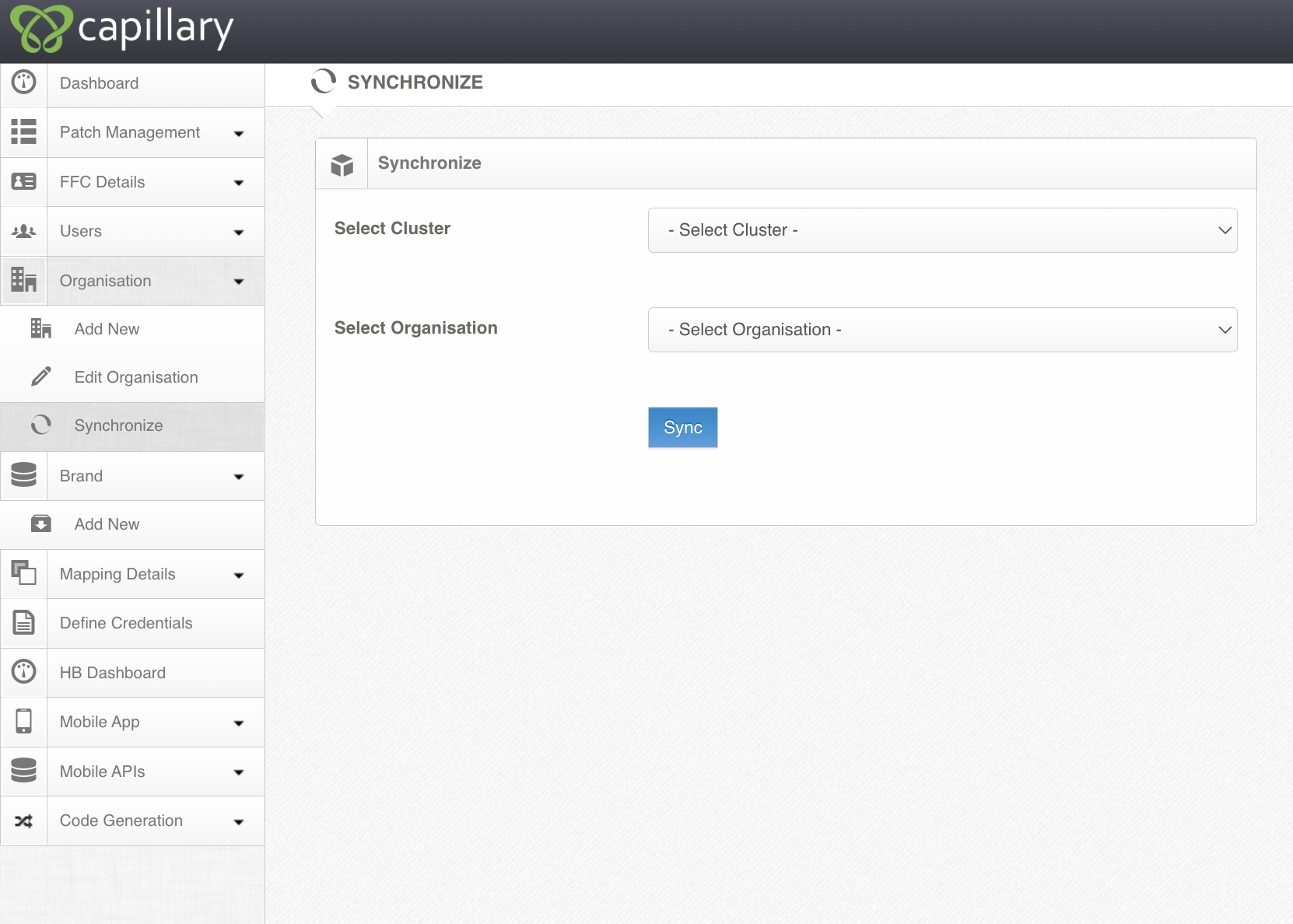Click the SYNCHRONIZE page title text
1293x924 pixels.
click(415, 82)
